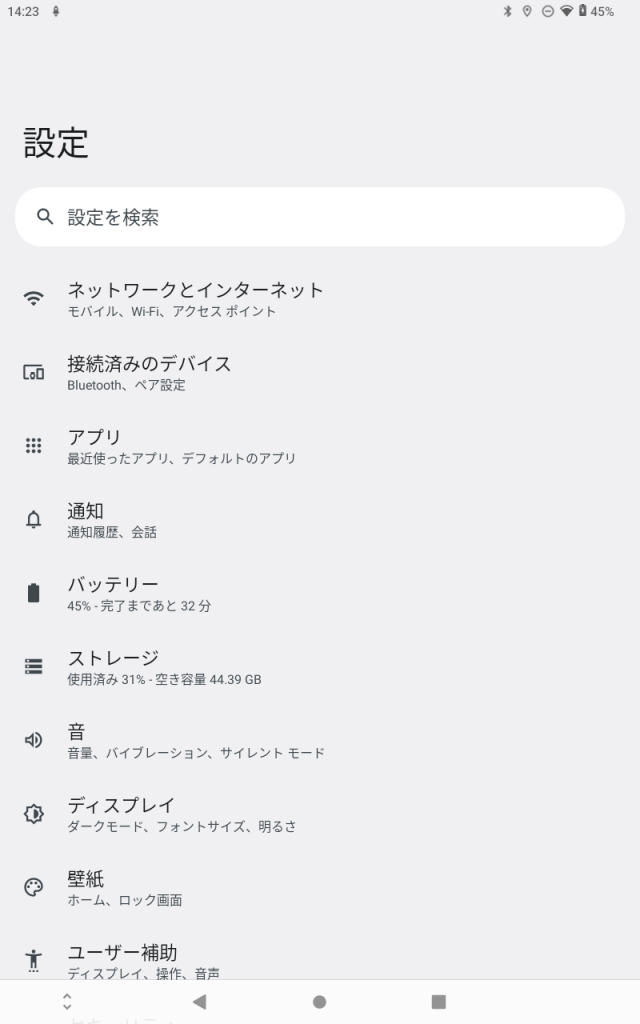This screenshot has height=1024, width=640.
Task: Tap the wallpaper palette icon
Action: [x=34, y=887]
